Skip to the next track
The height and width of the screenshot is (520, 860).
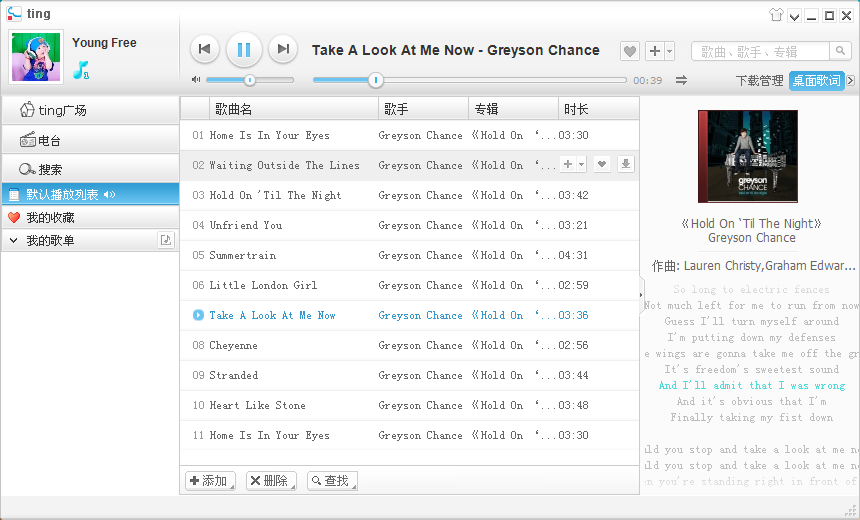click(x=283, y=49)
